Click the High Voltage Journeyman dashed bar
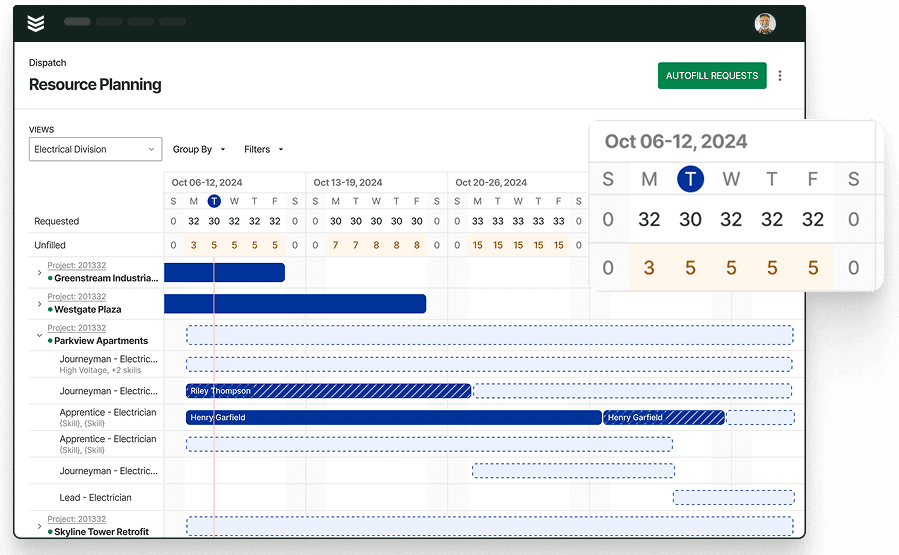 489,364
